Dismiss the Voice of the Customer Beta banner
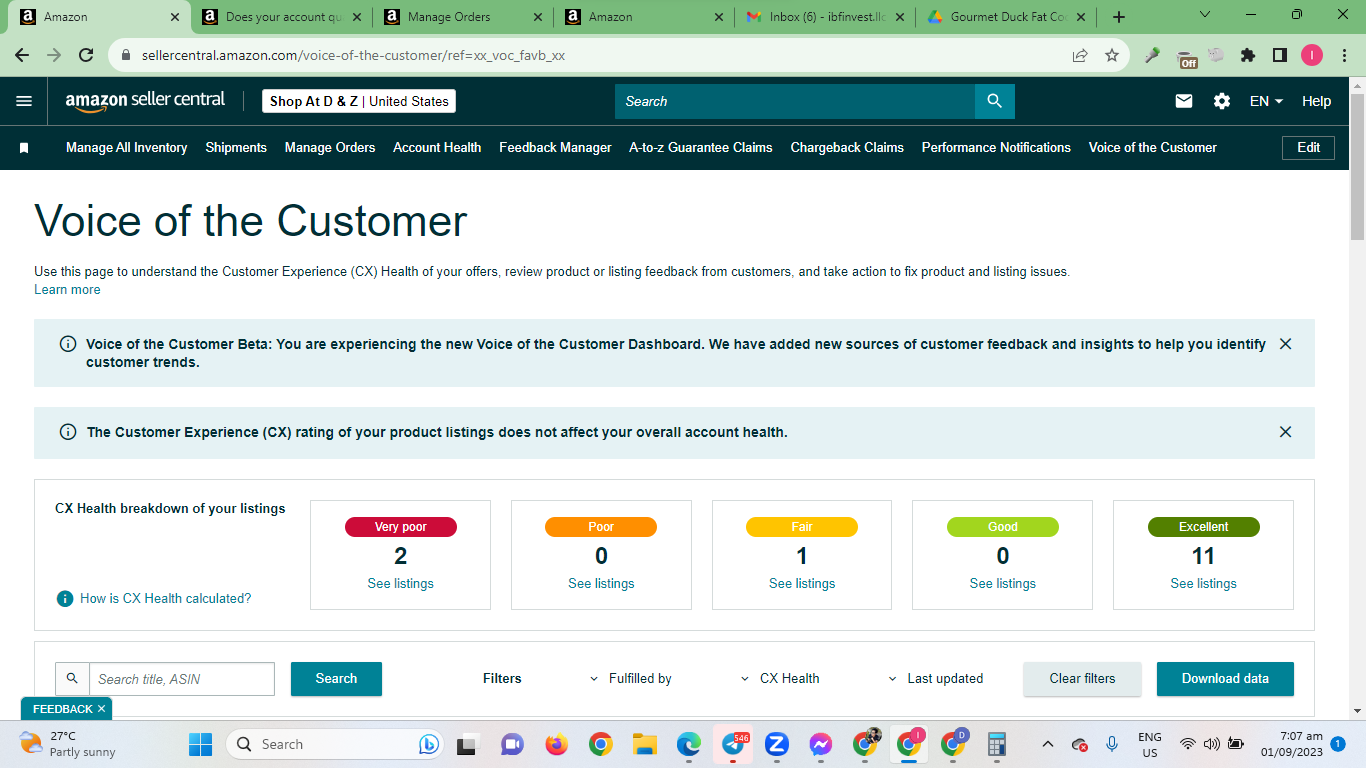1366x768 pixels. point(1285,344)
